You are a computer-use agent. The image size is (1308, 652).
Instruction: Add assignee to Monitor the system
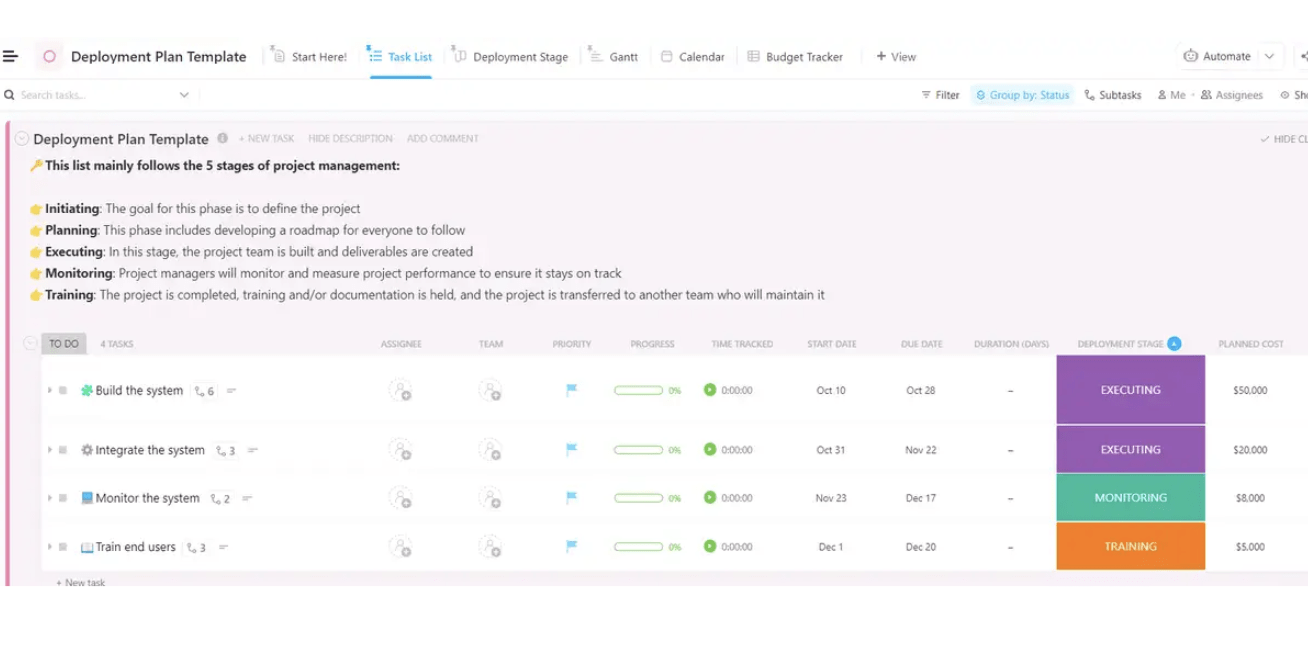click(401, 498)
